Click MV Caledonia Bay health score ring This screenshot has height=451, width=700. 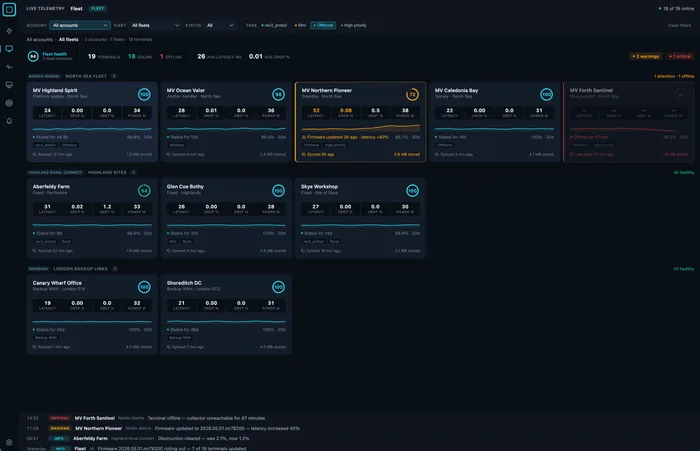pos(546,95)
